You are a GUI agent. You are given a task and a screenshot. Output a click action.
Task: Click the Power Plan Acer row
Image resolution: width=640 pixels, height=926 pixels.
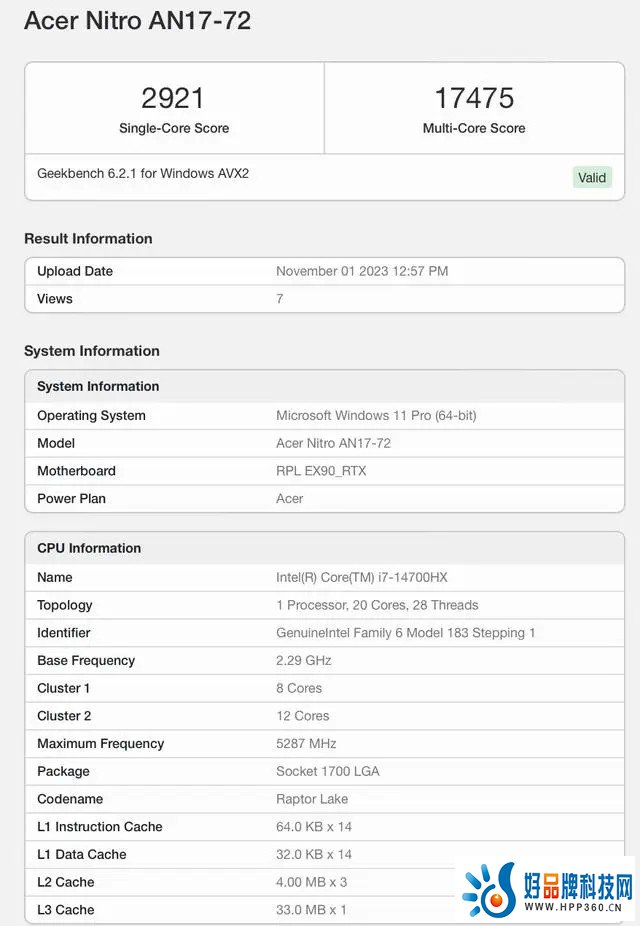(324, 499)
